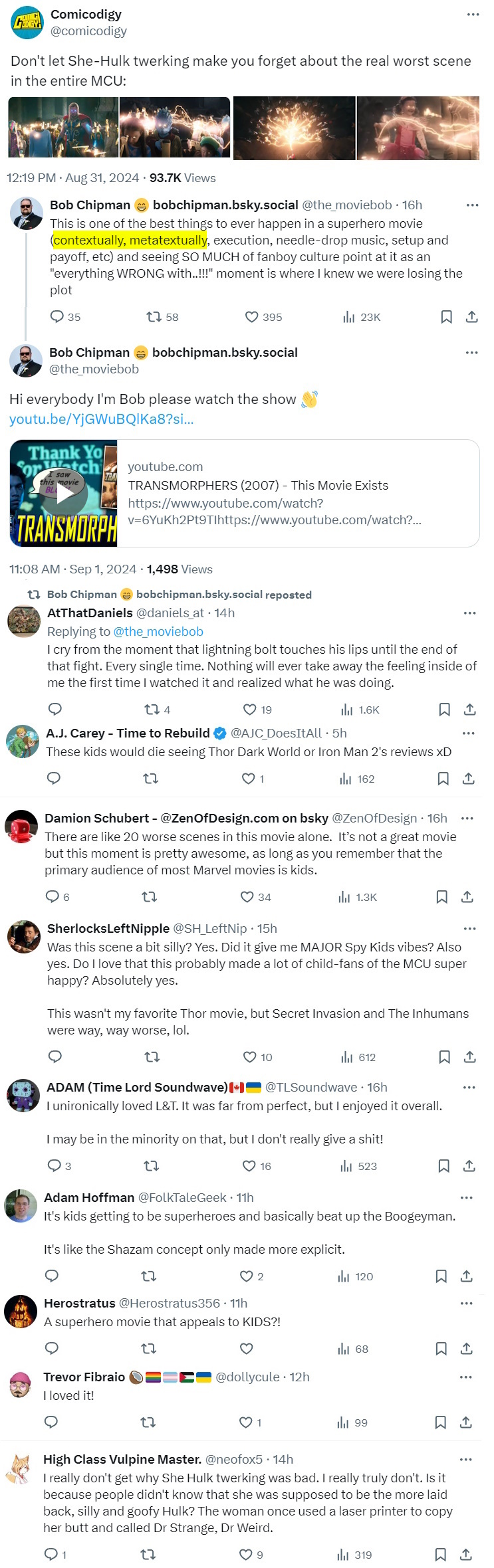Reply to Bob Chipman's tweet with 35 replies
This screenshot has width=494, height=1568.
tap(57, 317)
